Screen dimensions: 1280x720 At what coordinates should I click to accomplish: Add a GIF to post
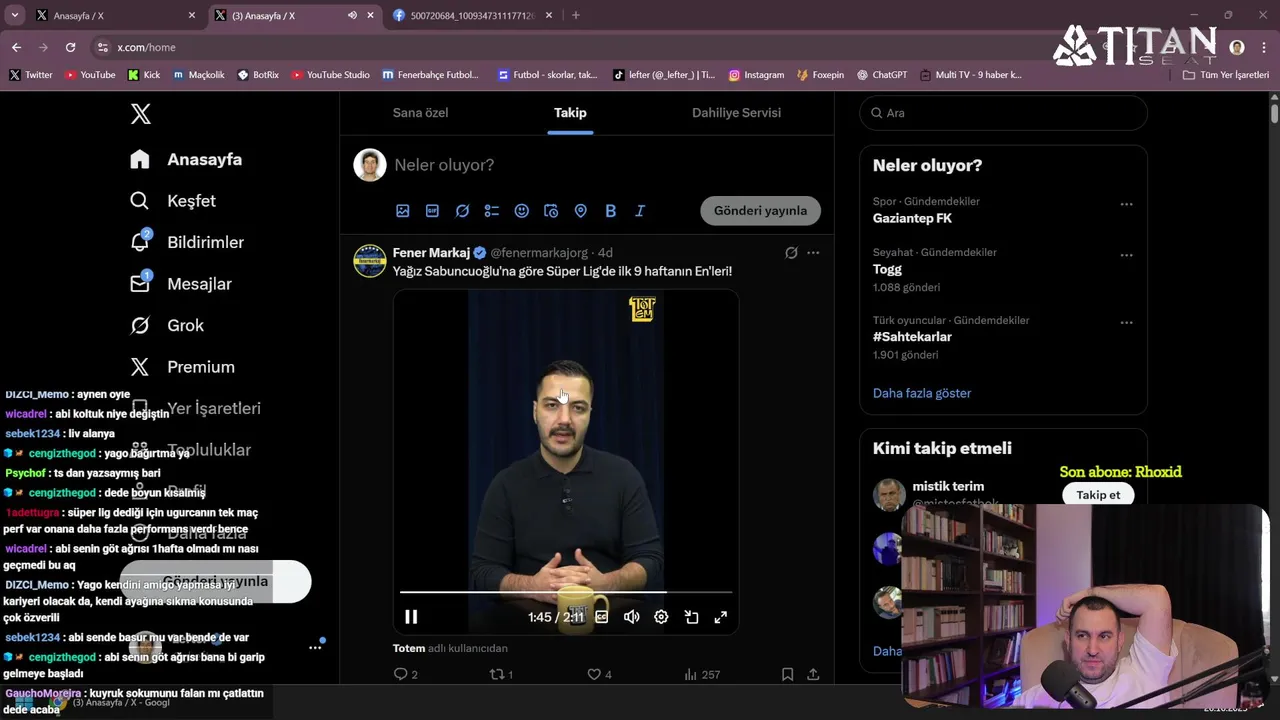coord(432,211)
